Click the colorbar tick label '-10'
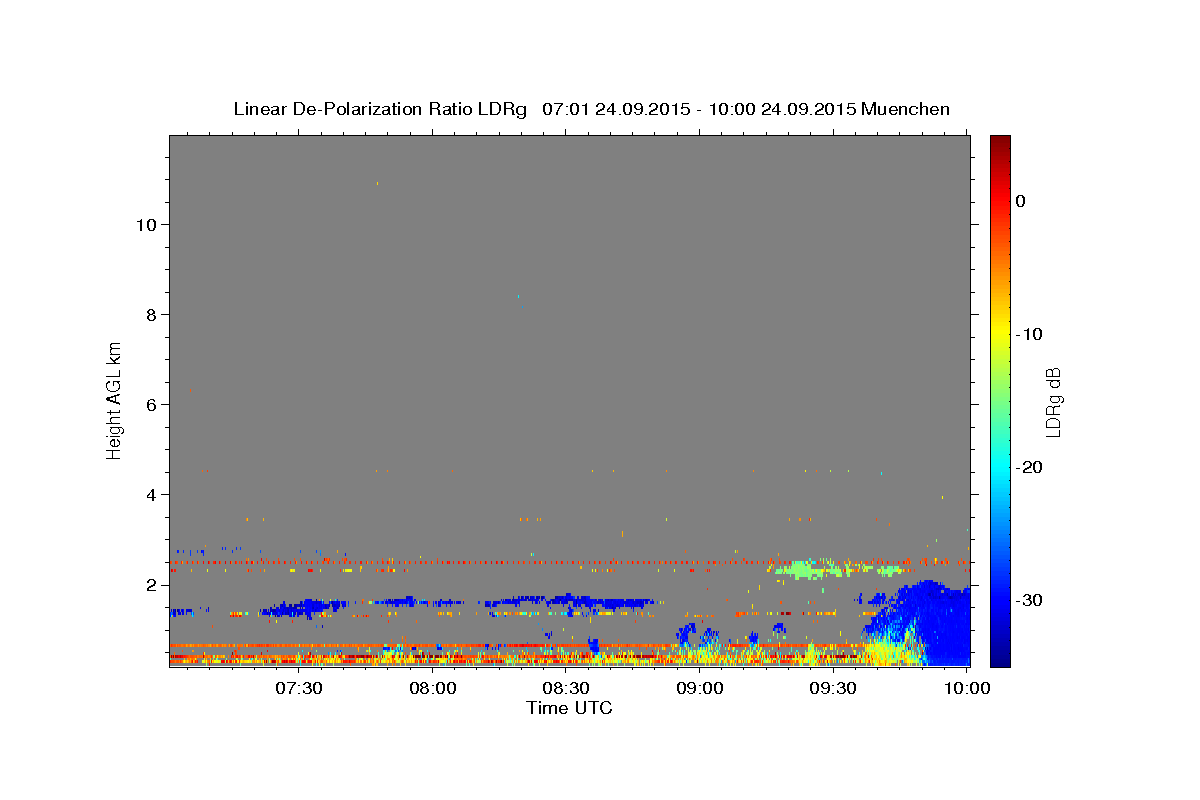The width and height of the screenshot is (1200, 800). pyautogui.click(x=1030, y=334)
